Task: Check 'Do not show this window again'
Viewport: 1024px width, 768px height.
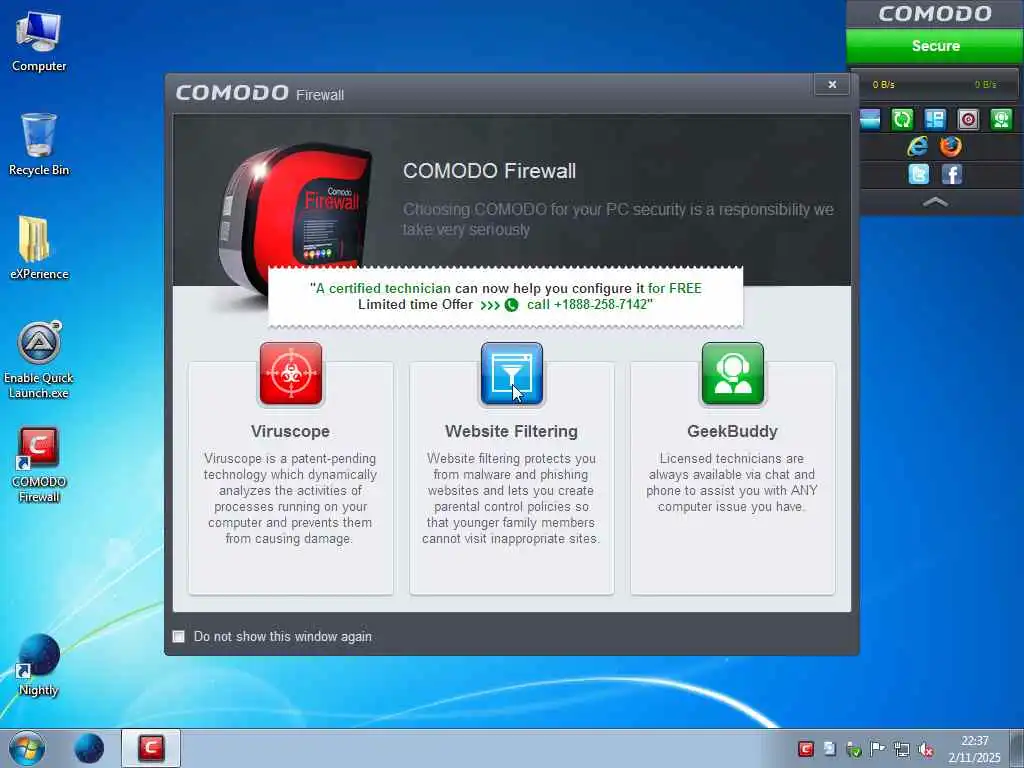Action: (x=178, y=636)
